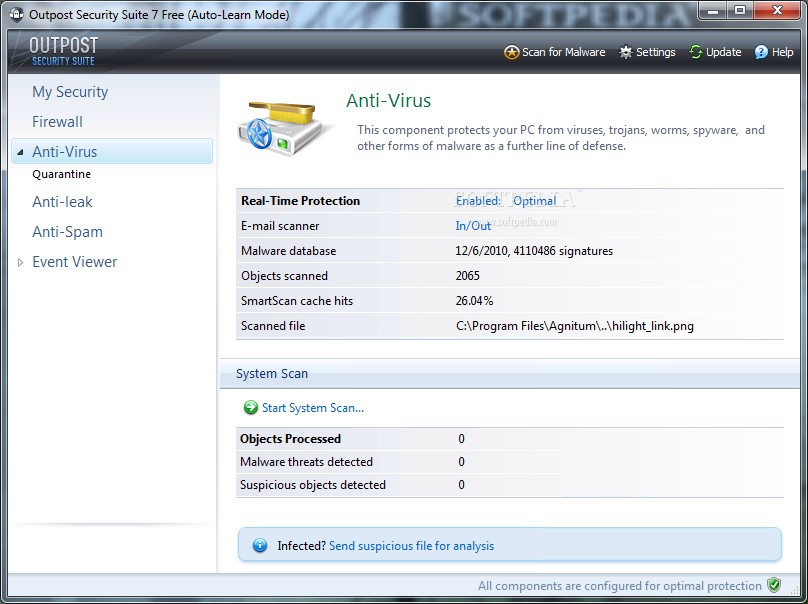Open the Firewall section
The width and height of the screenshot is (808, 604).
[x=57, y=122]
